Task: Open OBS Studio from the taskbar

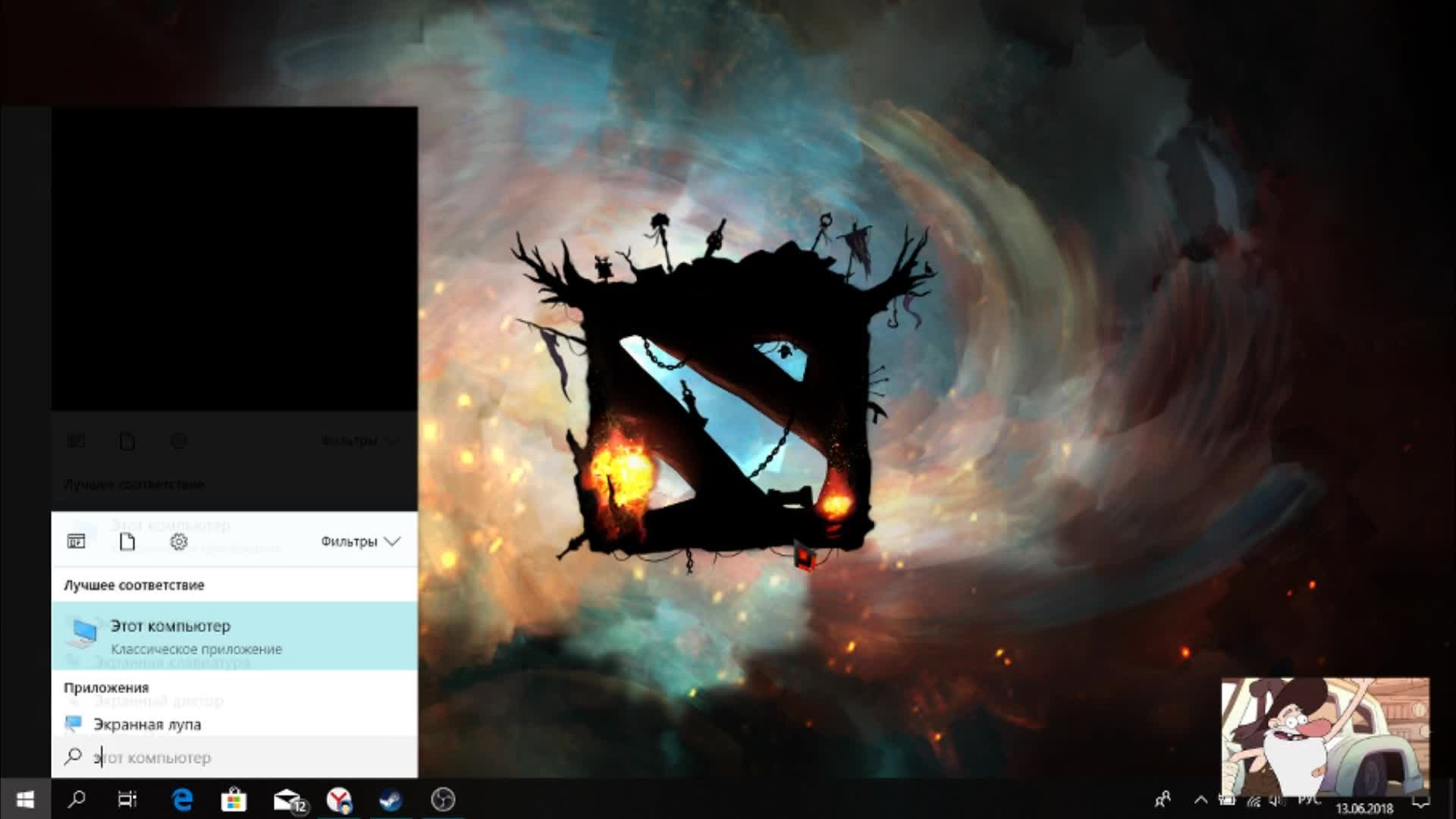Action: tap(443, 799)
